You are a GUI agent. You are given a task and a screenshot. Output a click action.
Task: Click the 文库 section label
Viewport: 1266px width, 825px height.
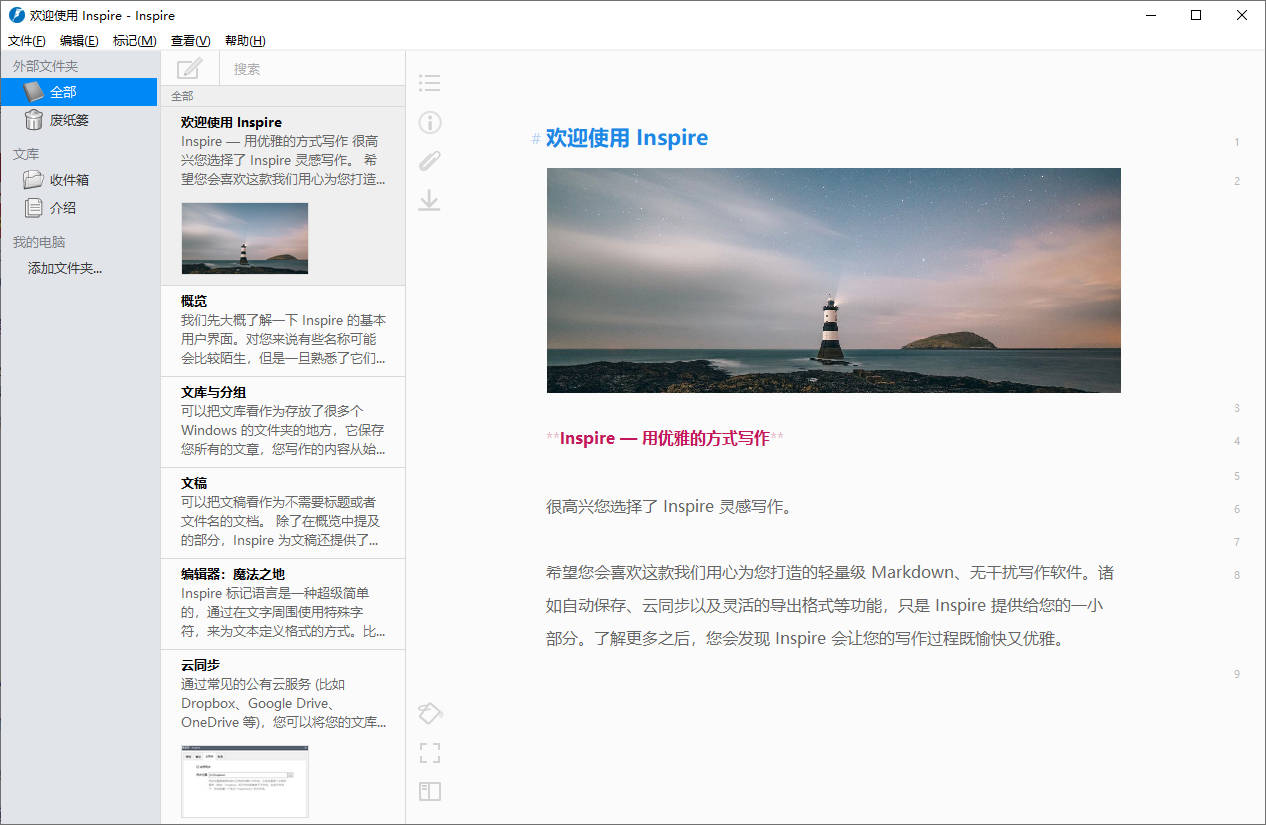tap(26, 154)
